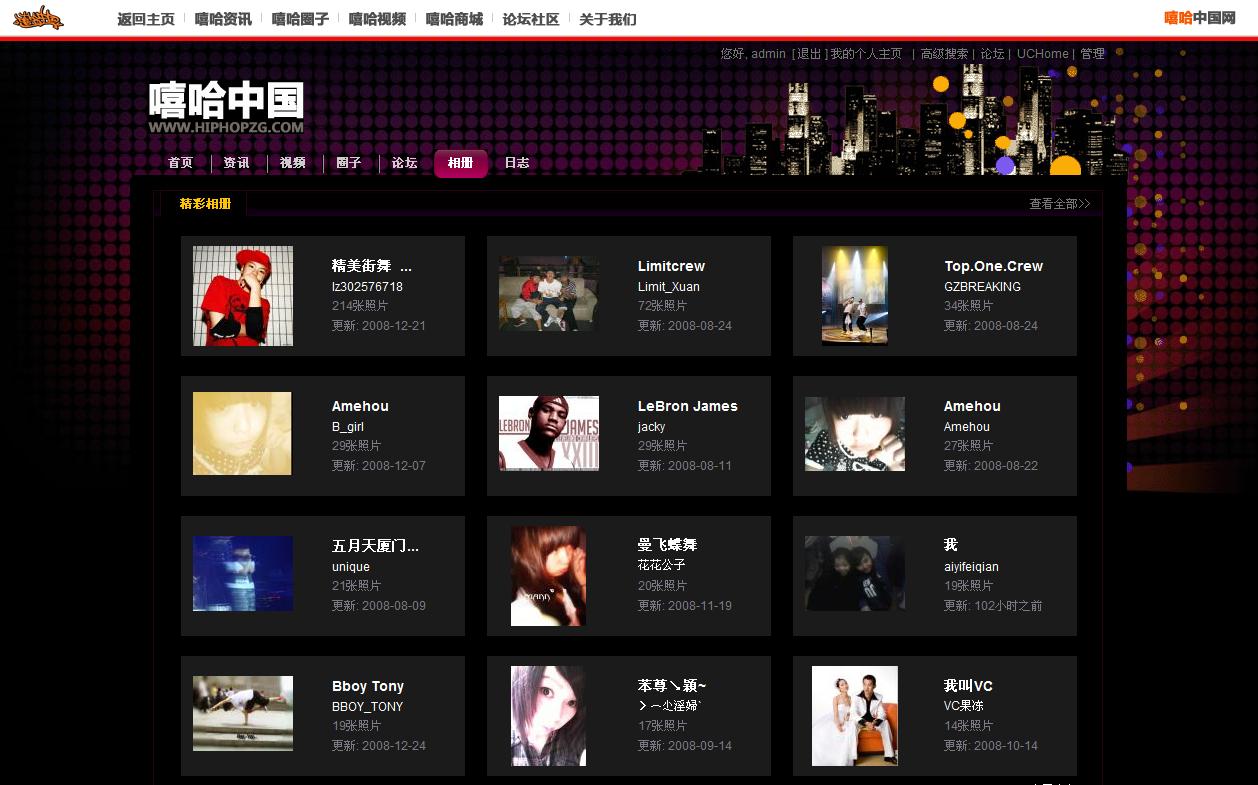Open user lz302576718's profile

click(x=367, y=287)
